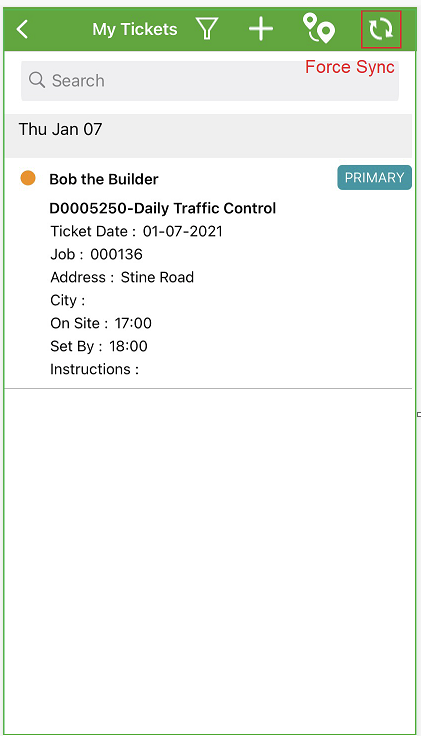The height and width of the screenshot is (736, 421).
Task: Tap the orange status dot
Action: click(x=28, y=178)
